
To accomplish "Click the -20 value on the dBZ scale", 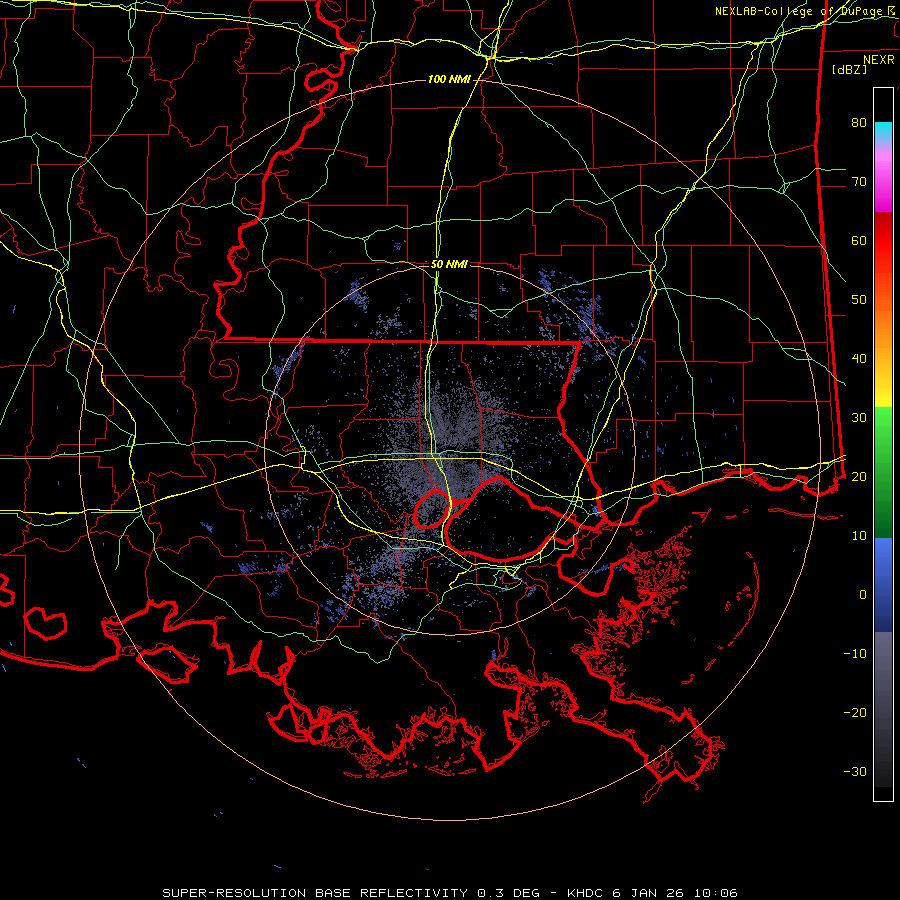I will tap(855, 713).
